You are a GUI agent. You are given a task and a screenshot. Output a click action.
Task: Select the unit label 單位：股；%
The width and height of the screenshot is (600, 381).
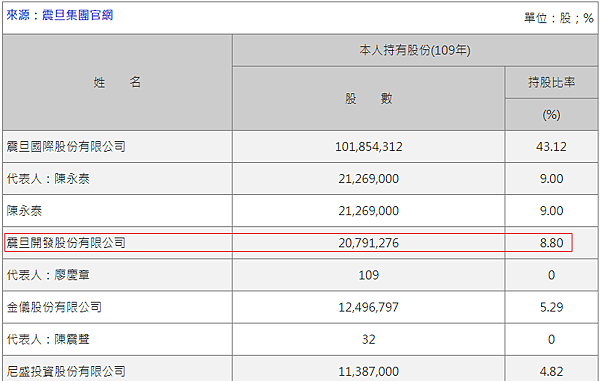(x=559, y=18)
